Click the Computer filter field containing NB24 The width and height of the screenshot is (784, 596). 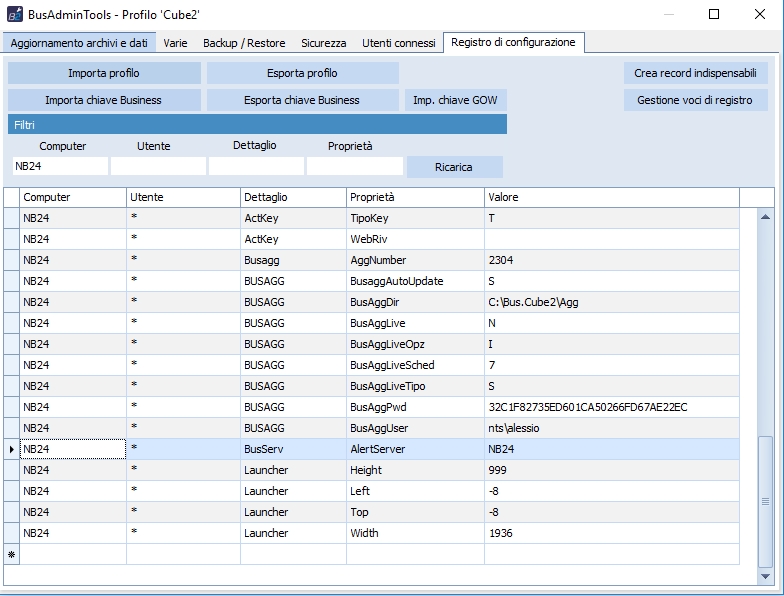coord(60,166)
